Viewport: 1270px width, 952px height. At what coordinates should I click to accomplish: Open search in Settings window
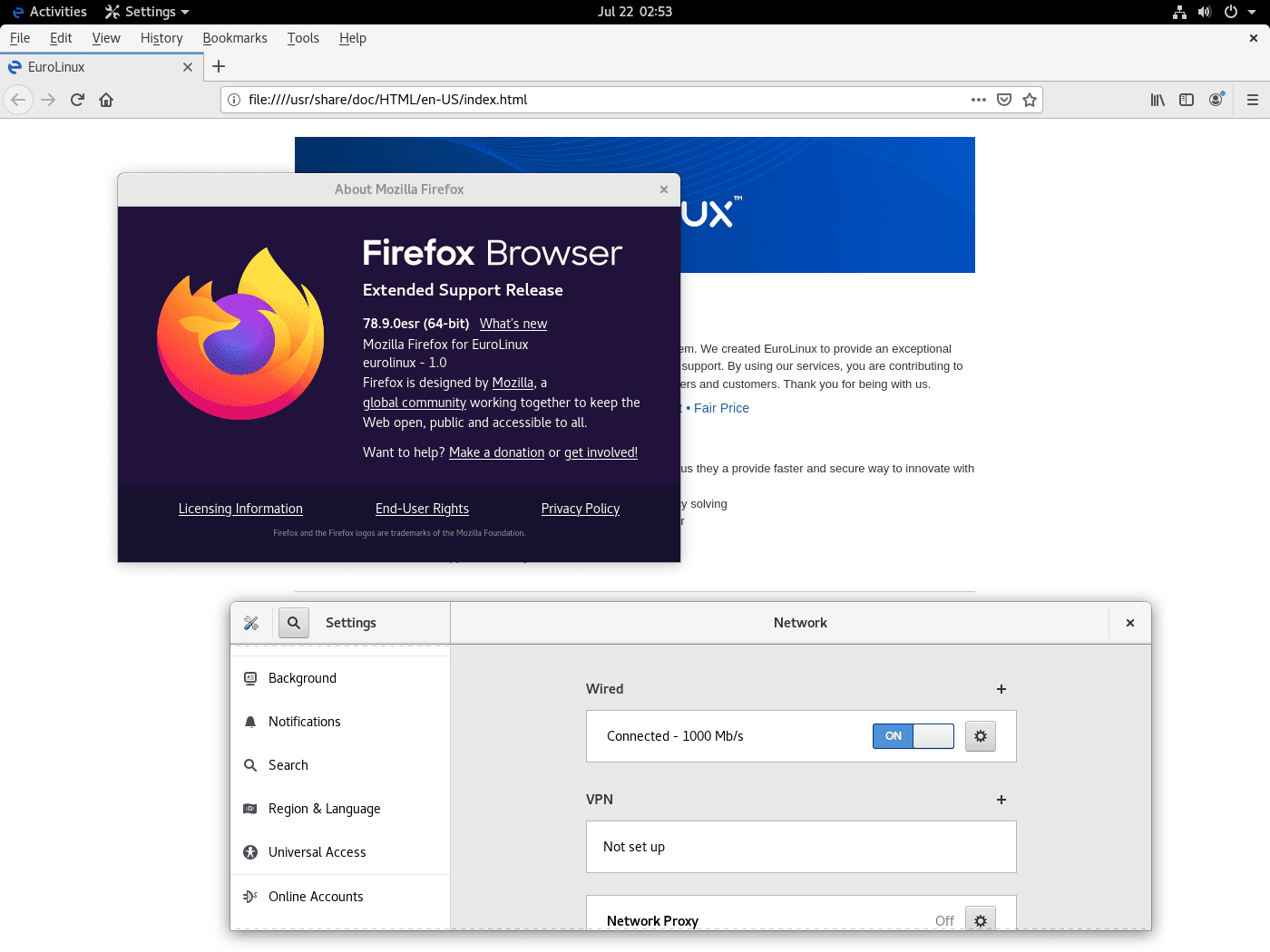click(294, 623)
